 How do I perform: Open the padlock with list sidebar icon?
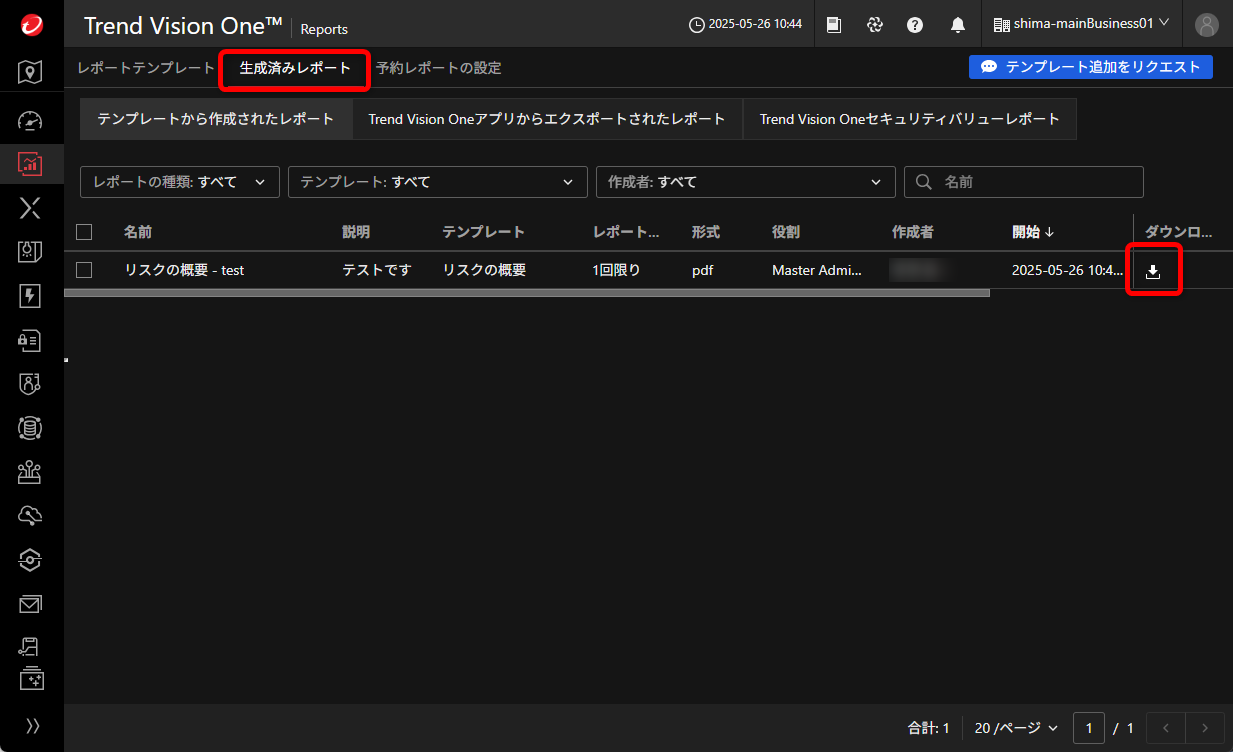[31, 340]
